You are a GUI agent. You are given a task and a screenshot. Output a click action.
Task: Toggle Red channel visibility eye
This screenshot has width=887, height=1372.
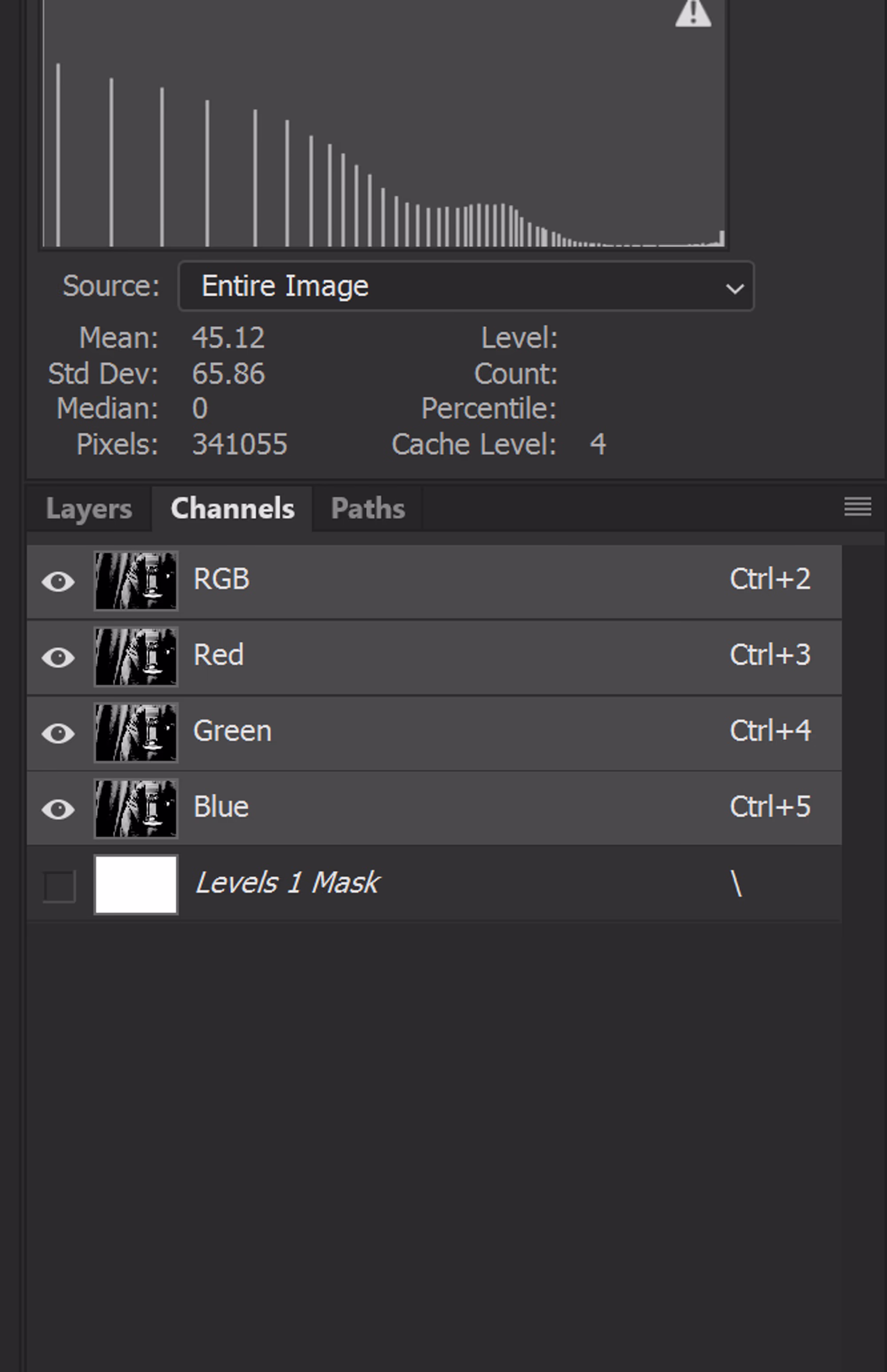58,657
